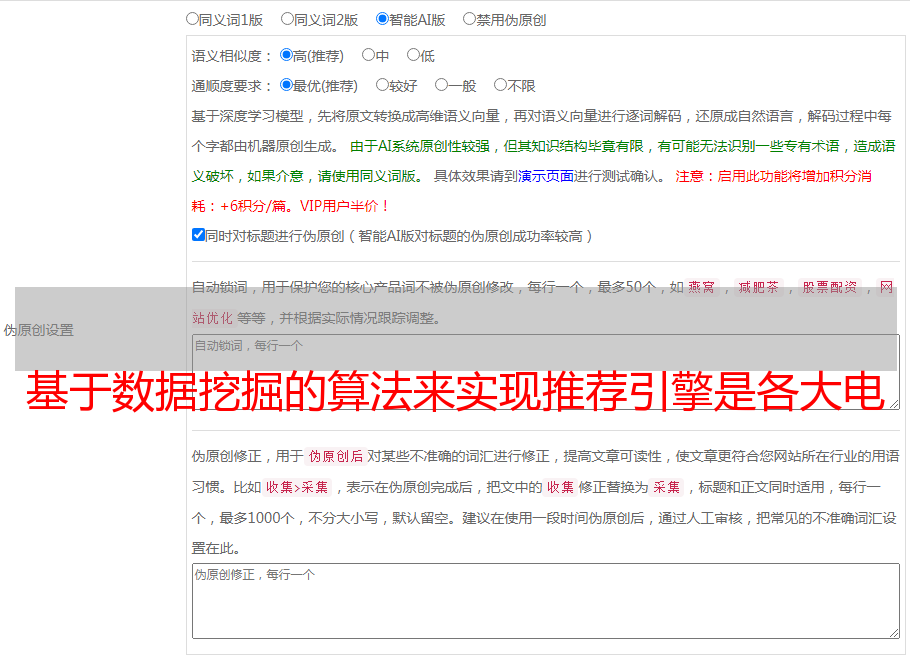This screenshot has height=658, width=911.
Task: Click the 语义相似度 label
Action: coord(232,56)
